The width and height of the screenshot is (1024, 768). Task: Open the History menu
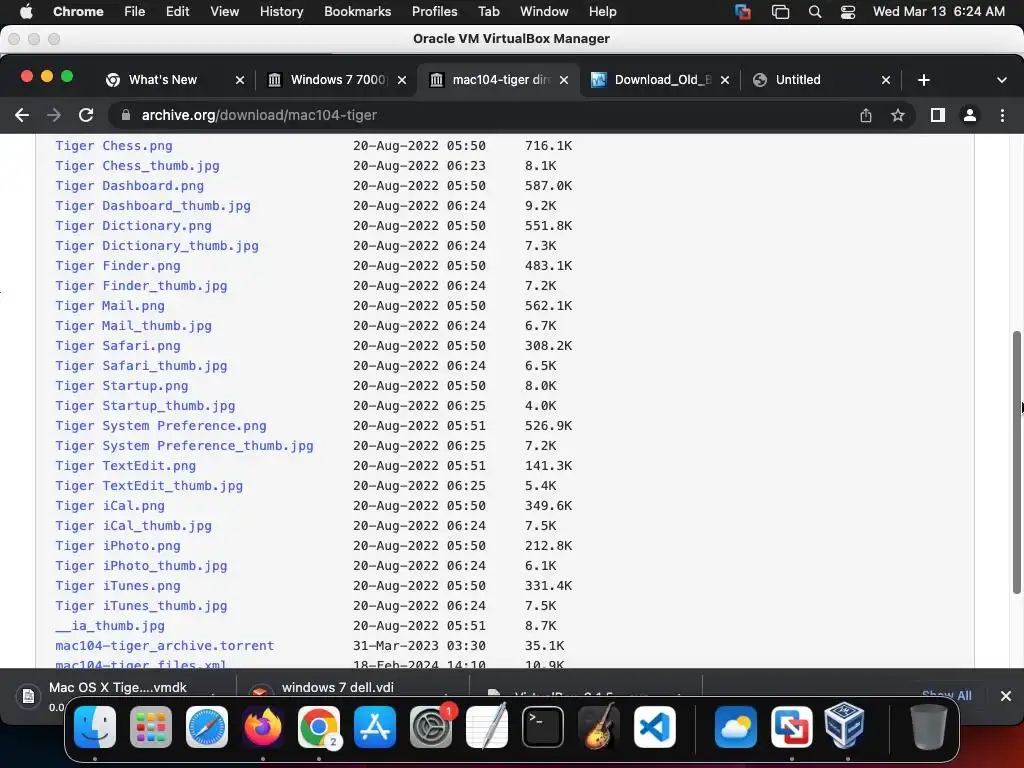click(x=281, y=12)
